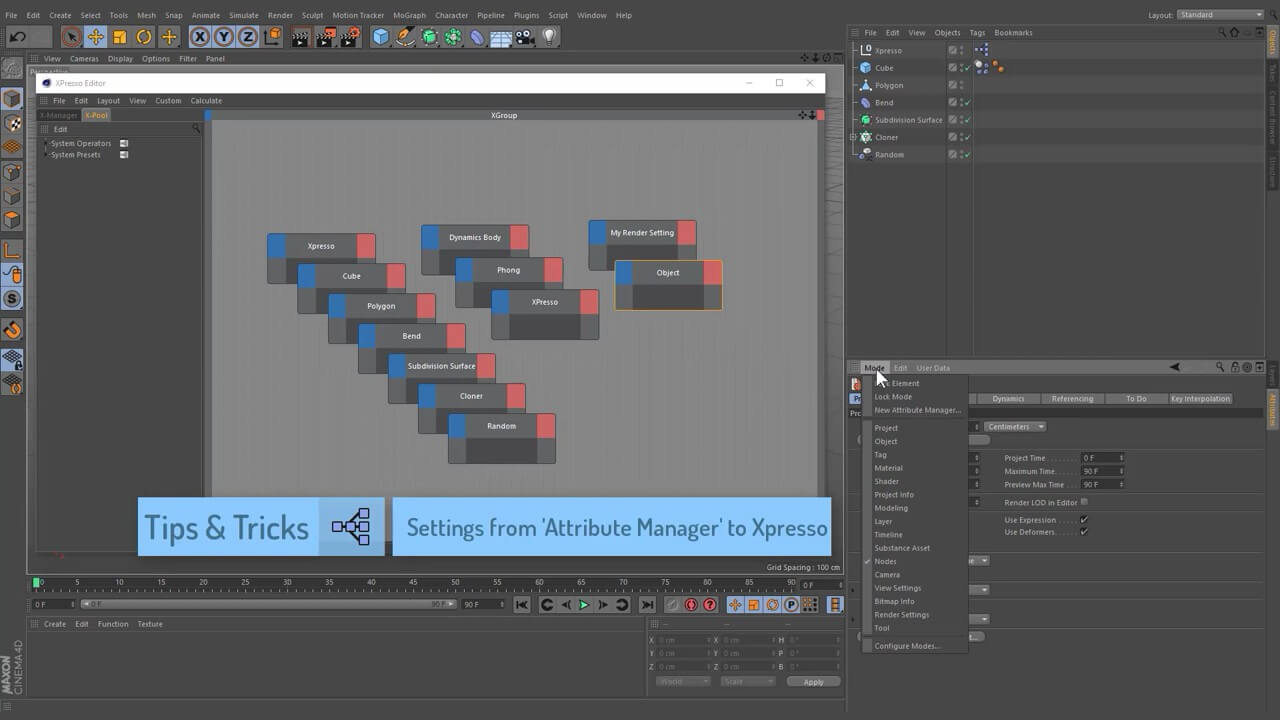The image size is (1280, 720).
Task: Click the Render to Picture Viewer icon
Action: pyautogui.click(x=325, y=37)
